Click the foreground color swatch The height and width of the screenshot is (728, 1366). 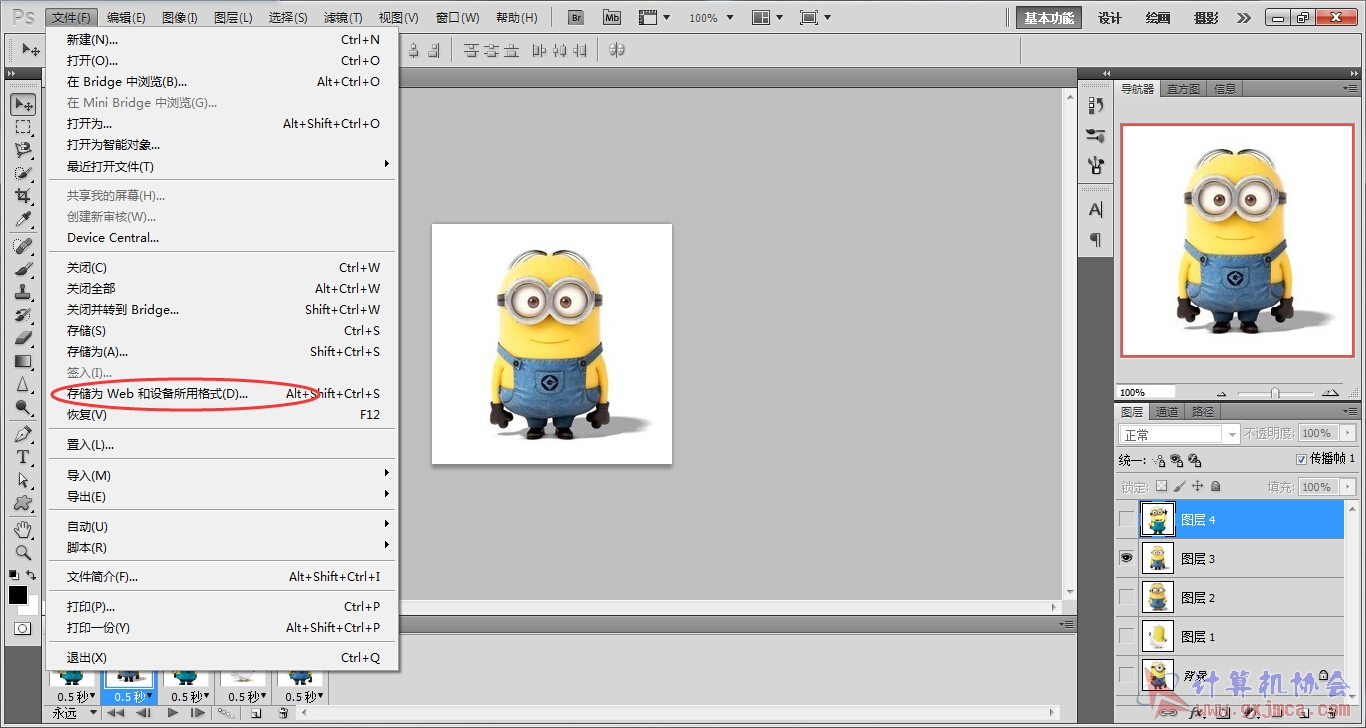[18, 595]
